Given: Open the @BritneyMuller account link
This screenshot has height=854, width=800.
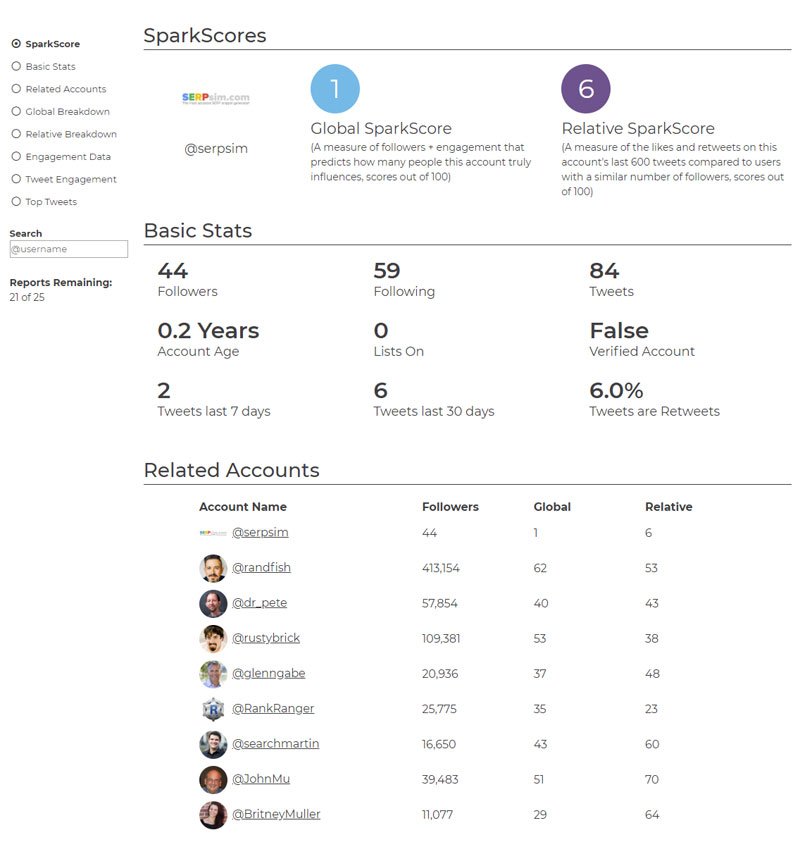Looking at the screenshot, I should pos(276,814).
